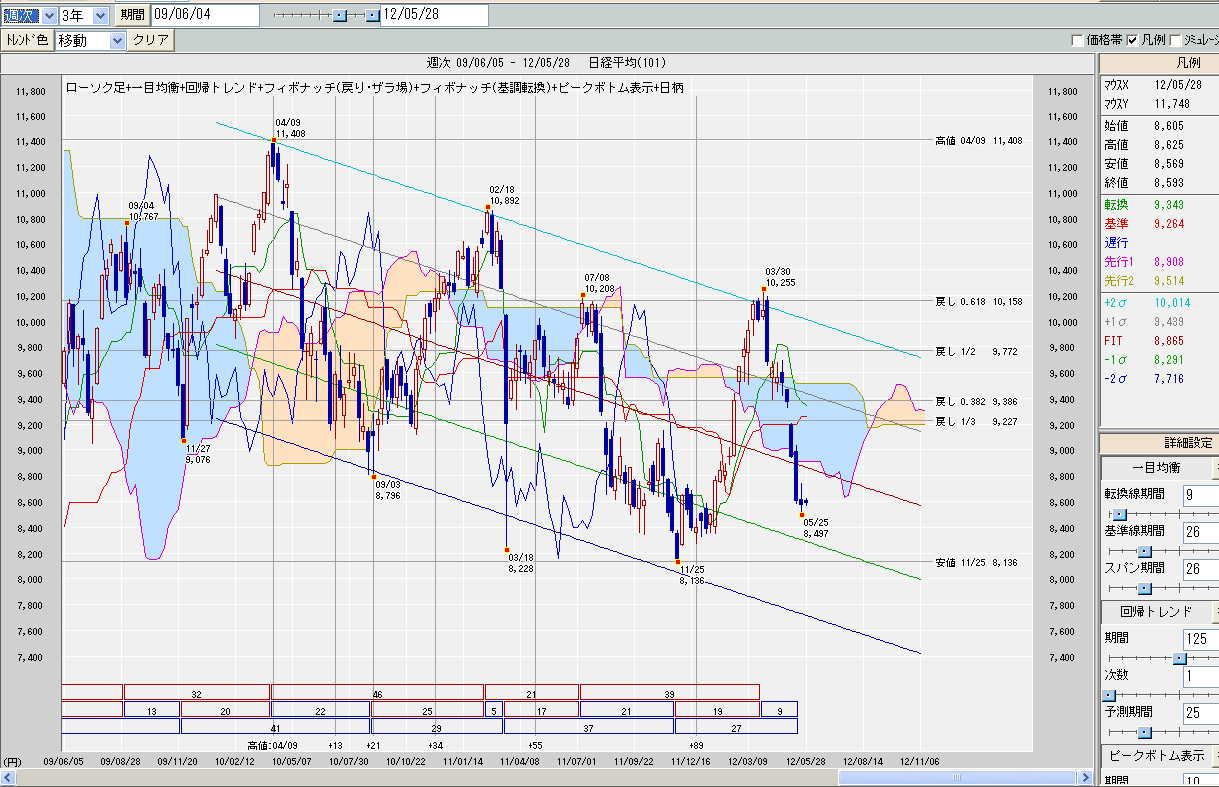Screen dimensions: 1219x787
Task: Select the 回帰トレンド settings section header
Action: point(1155,611)
